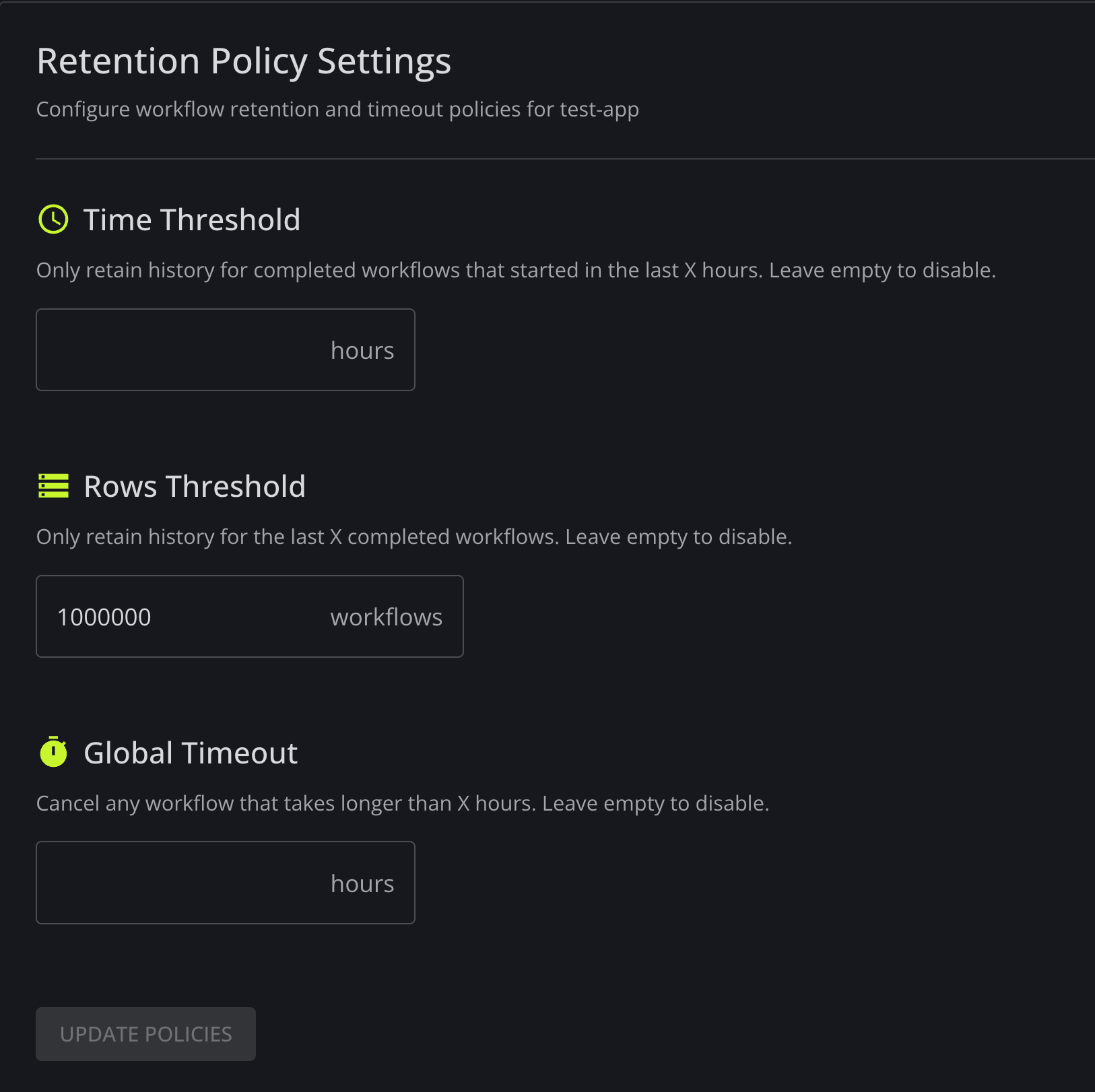Screen dimensions: 1095x1092
Task: Click the UPDATE POLICIES button
Action: coord(146,1034)
